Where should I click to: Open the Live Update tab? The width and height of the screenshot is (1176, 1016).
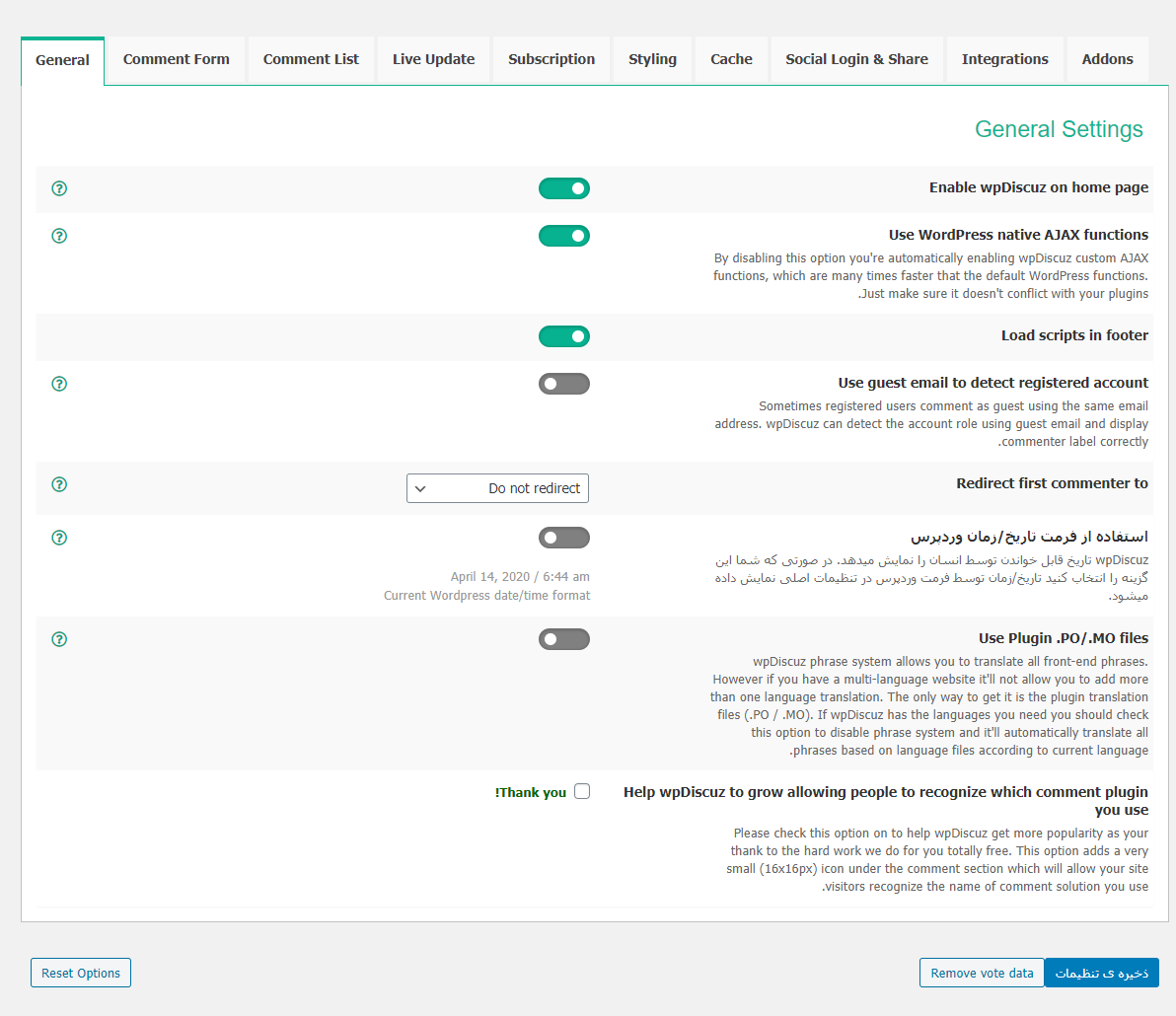pos(433,59)
